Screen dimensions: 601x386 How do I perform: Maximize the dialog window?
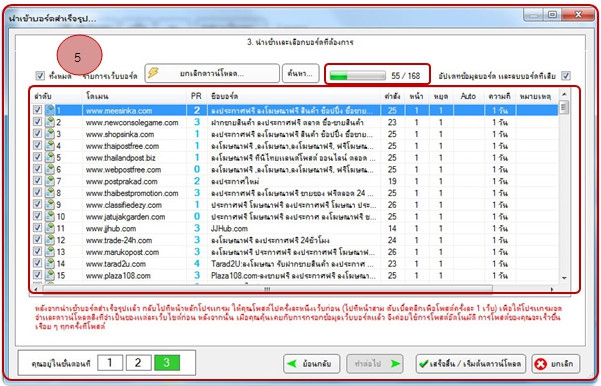pyautogui.click(x=552, y=15)
